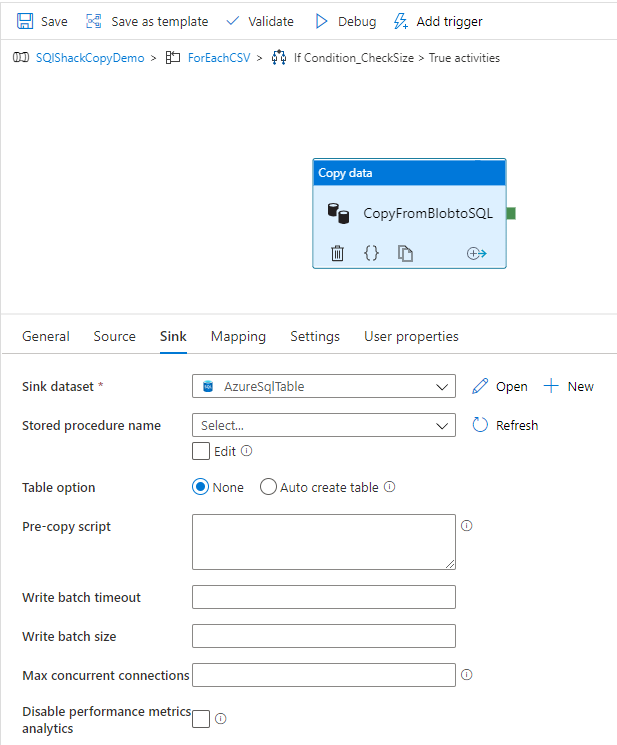Select the None table option
The image size is (617, 745).
[200, 487]
